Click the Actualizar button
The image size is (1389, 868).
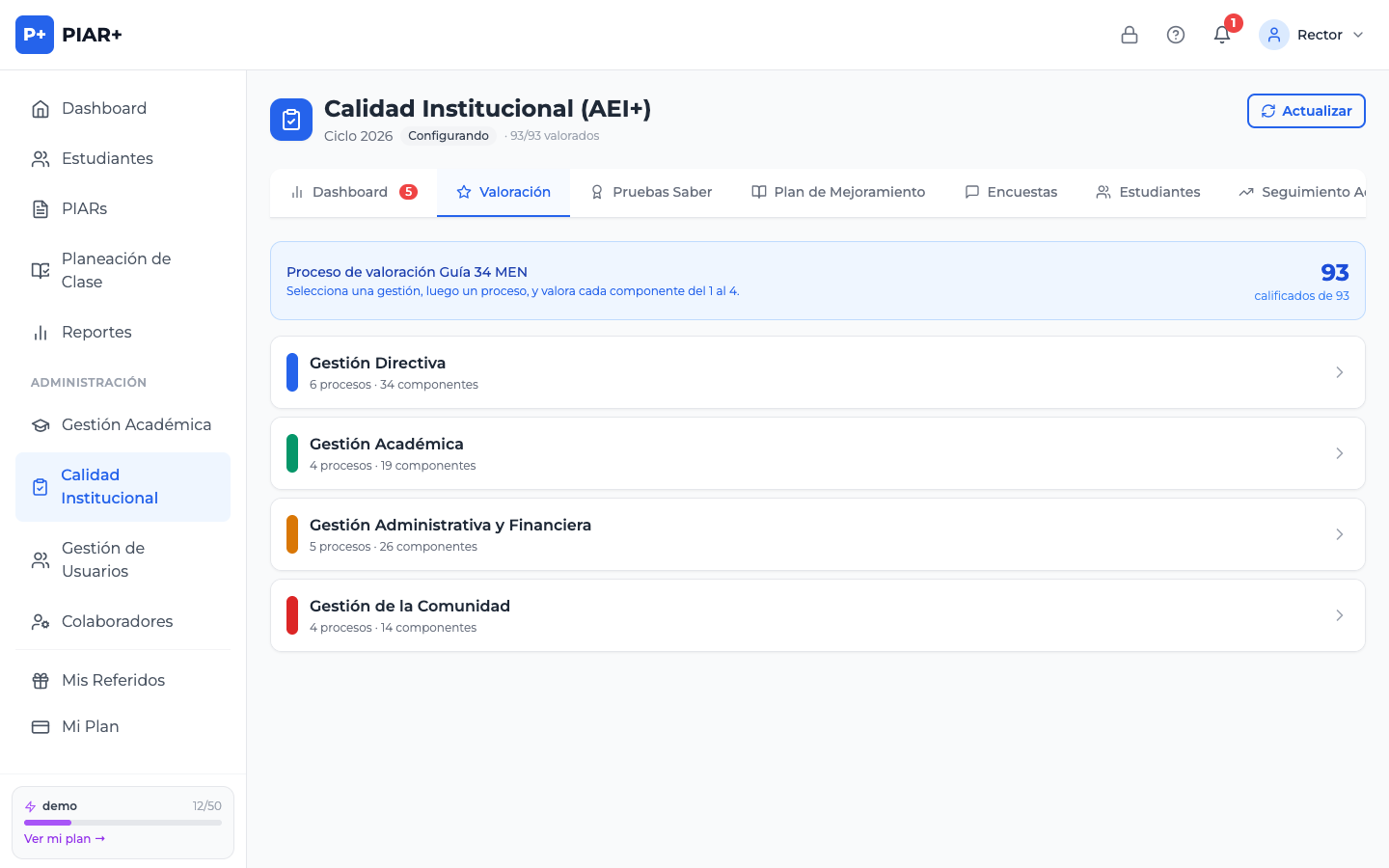(x=1306, y=111)
